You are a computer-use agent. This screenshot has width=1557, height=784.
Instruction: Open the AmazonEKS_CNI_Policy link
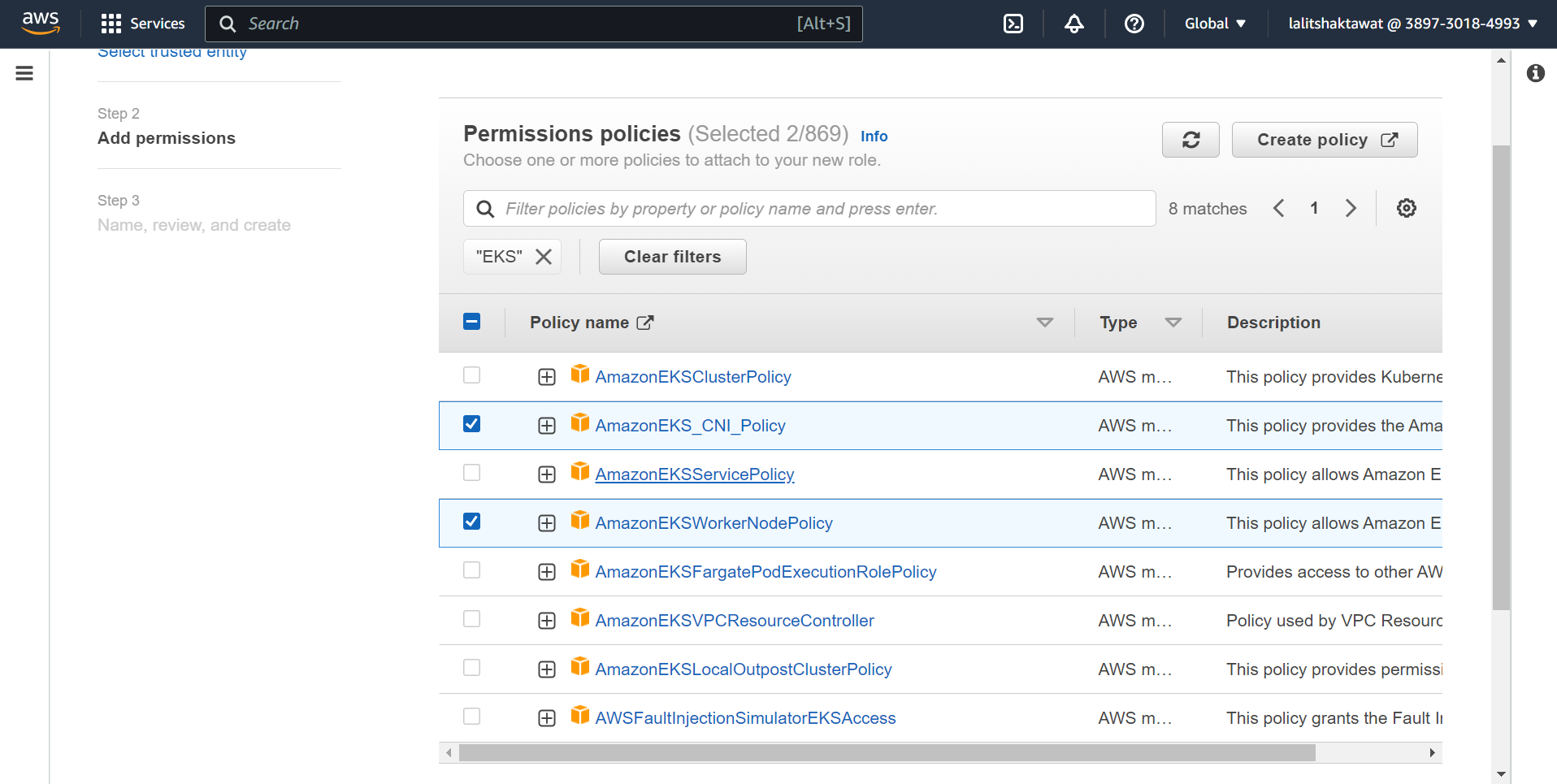pos(690,426)
